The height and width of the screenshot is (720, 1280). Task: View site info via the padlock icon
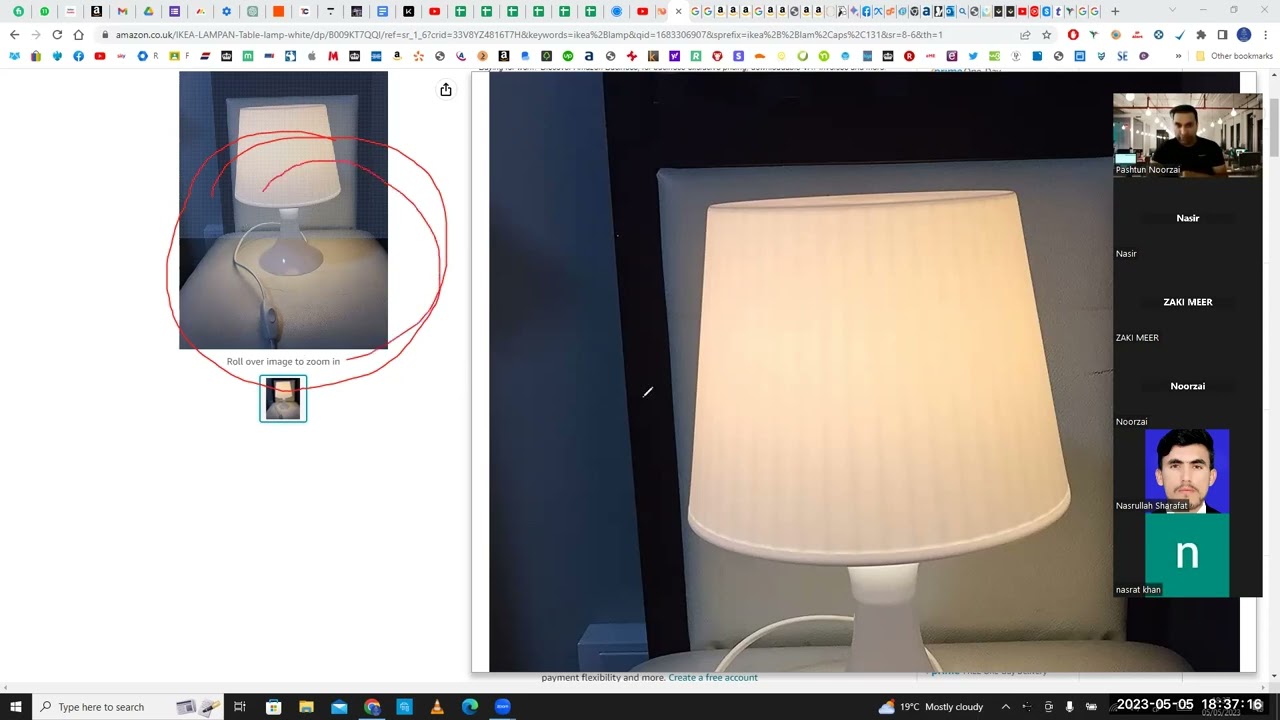pyautogui.click(x=104, y=34)
